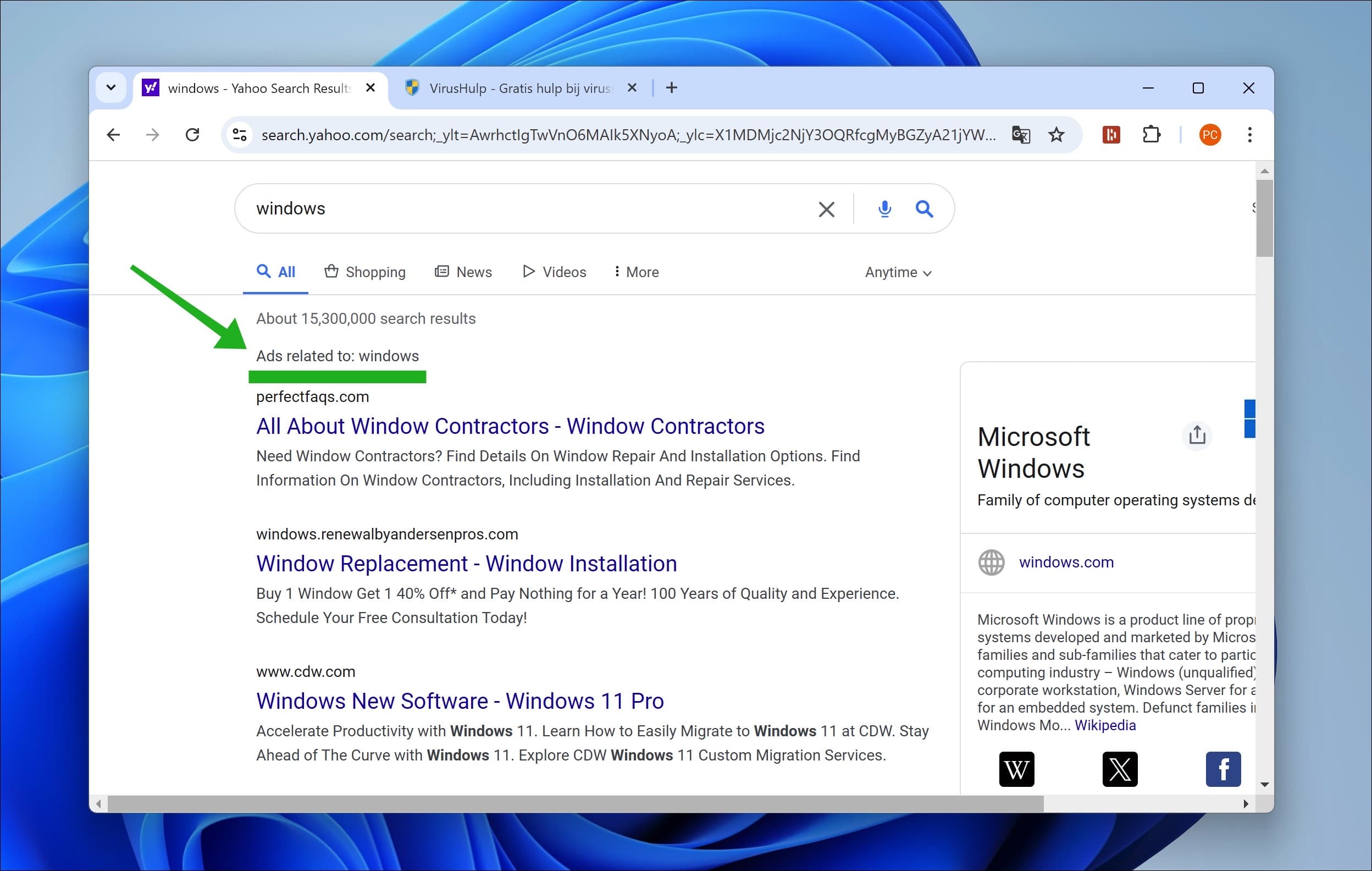
Task: Clear the search box with X icon
Action: point(826,209)
